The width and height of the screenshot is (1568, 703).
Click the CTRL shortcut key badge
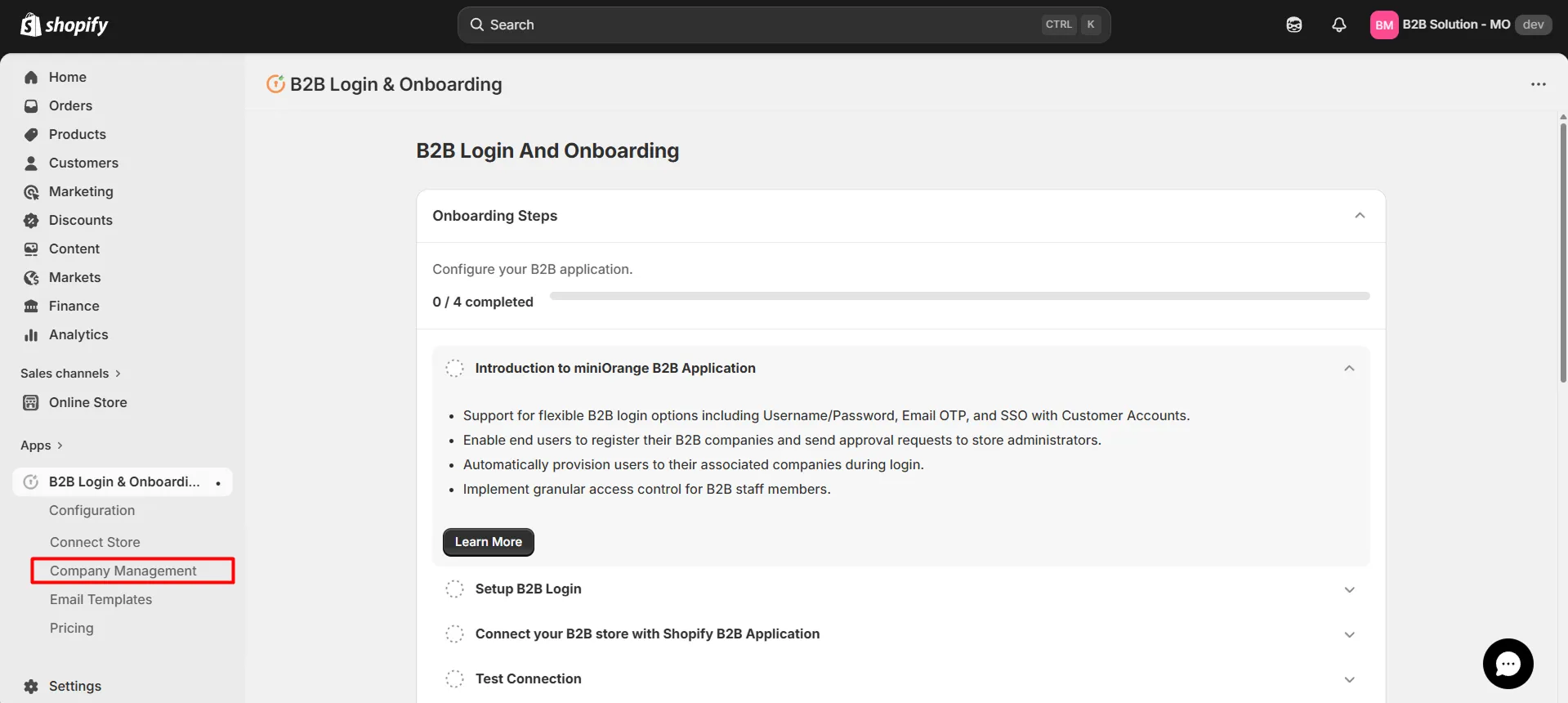coord(1059,25)
